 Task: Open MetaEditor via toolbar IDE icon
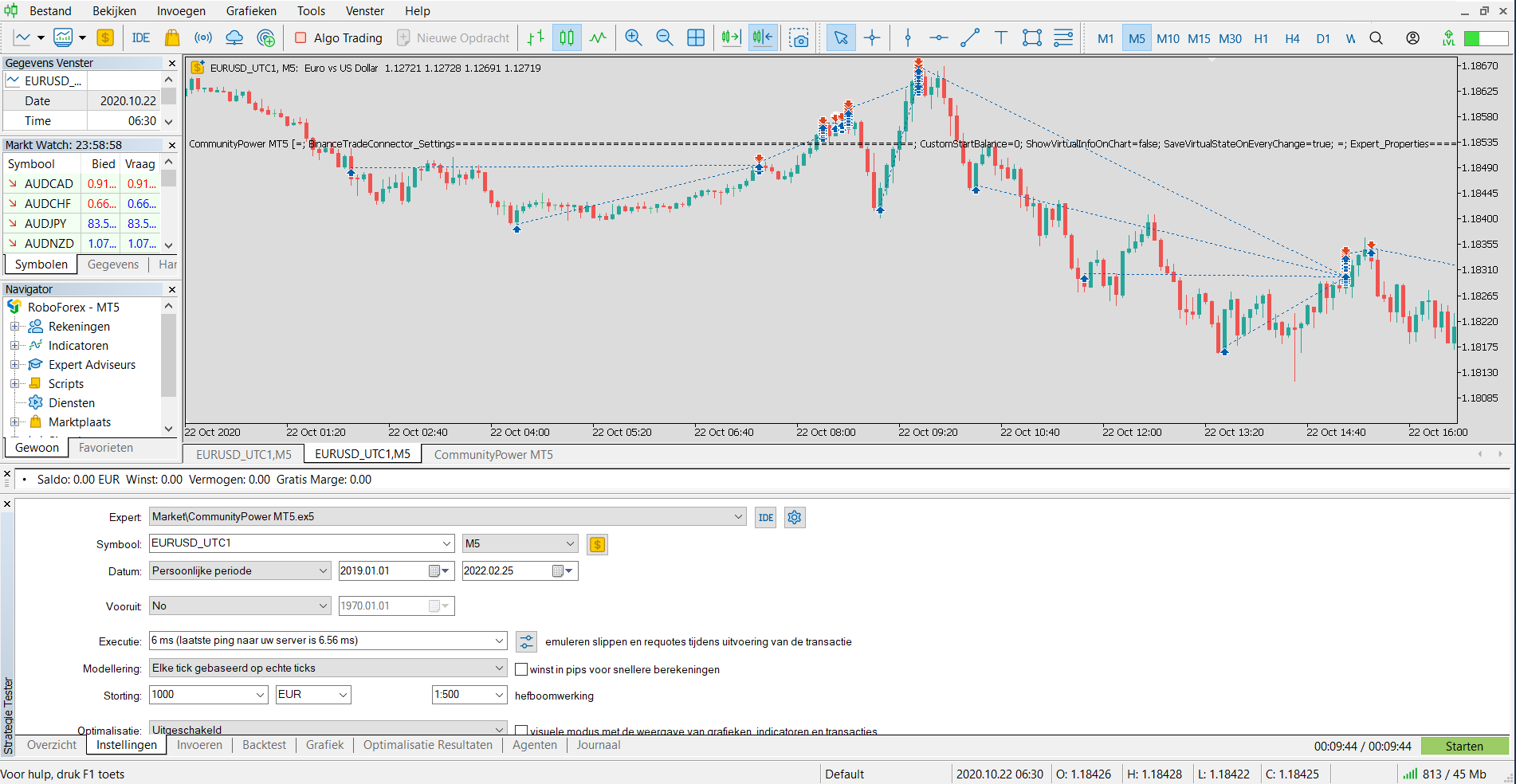point(141,37)
